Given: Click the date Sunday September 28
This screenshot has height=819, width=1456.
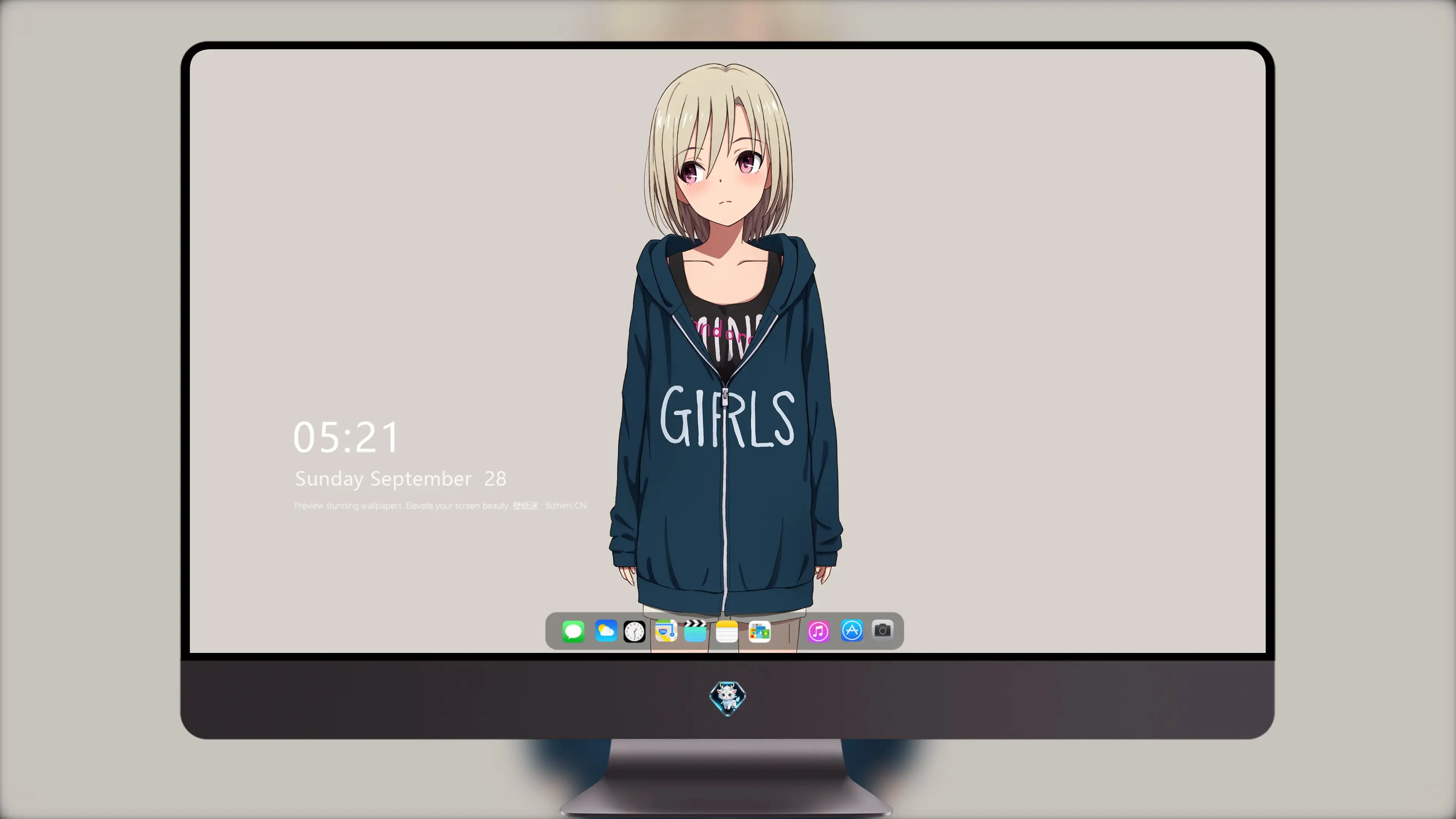Looking at the screenshot, I should [x=401, y=479].
